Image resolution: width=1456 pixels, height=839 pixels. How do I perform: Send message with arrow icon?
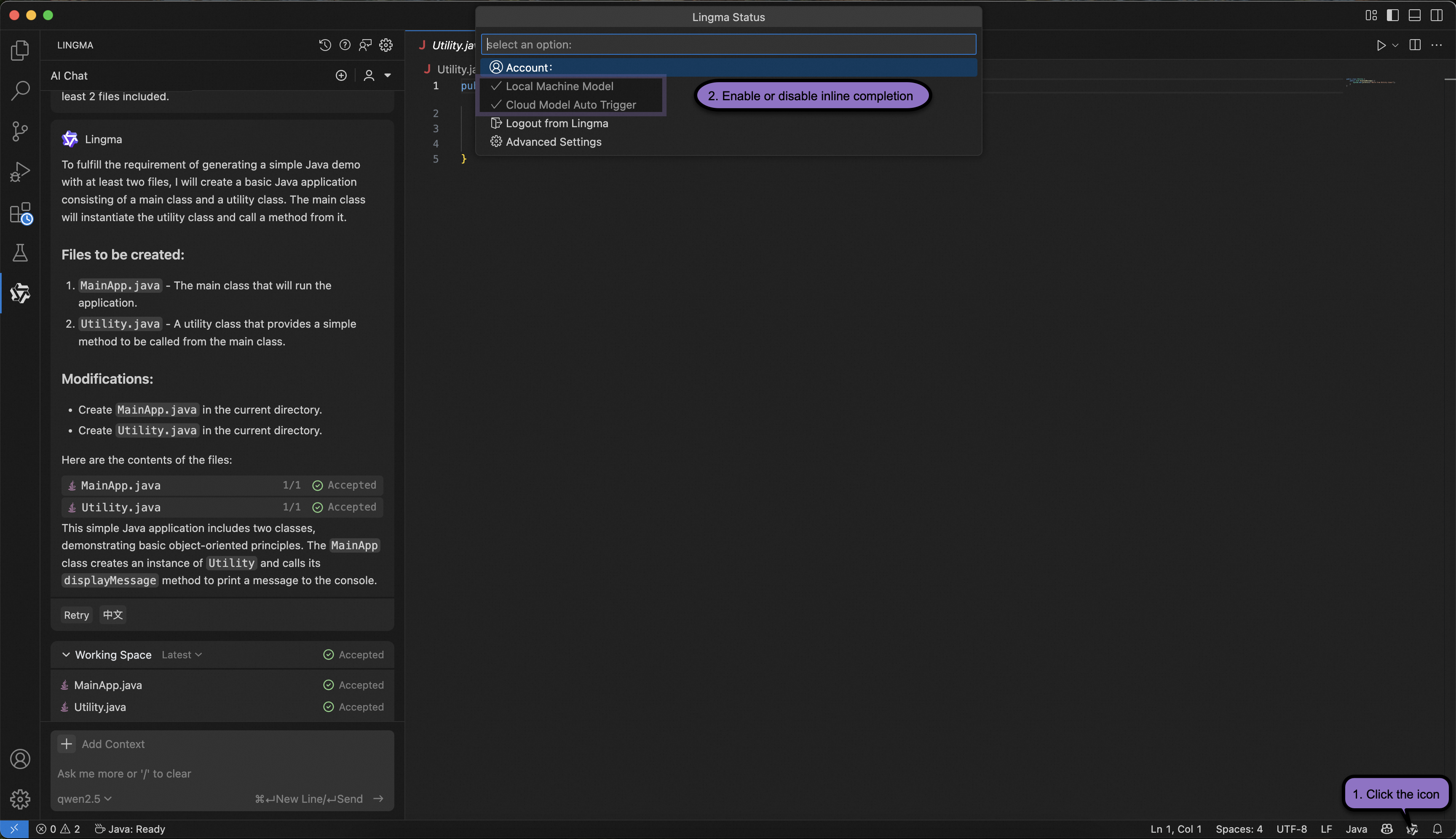click(378, 799)
